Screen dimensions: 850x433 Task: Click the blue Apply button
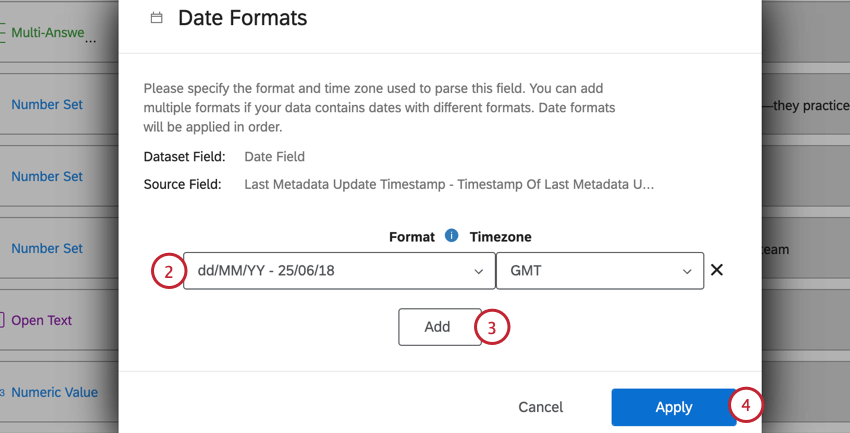pos(673,407)
